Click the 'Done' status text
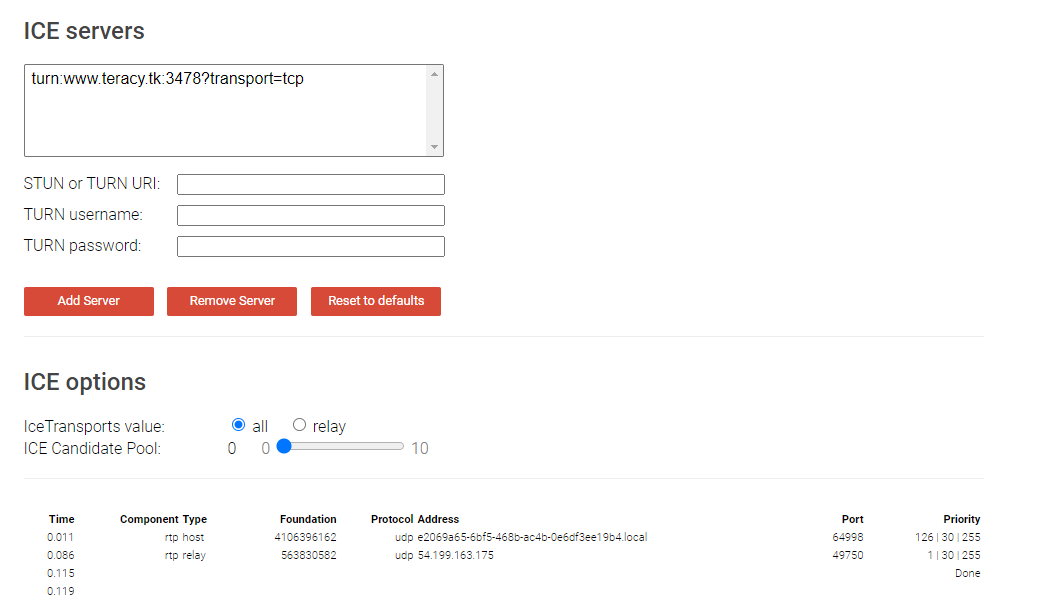1037x603 pixels. (968, 573)
